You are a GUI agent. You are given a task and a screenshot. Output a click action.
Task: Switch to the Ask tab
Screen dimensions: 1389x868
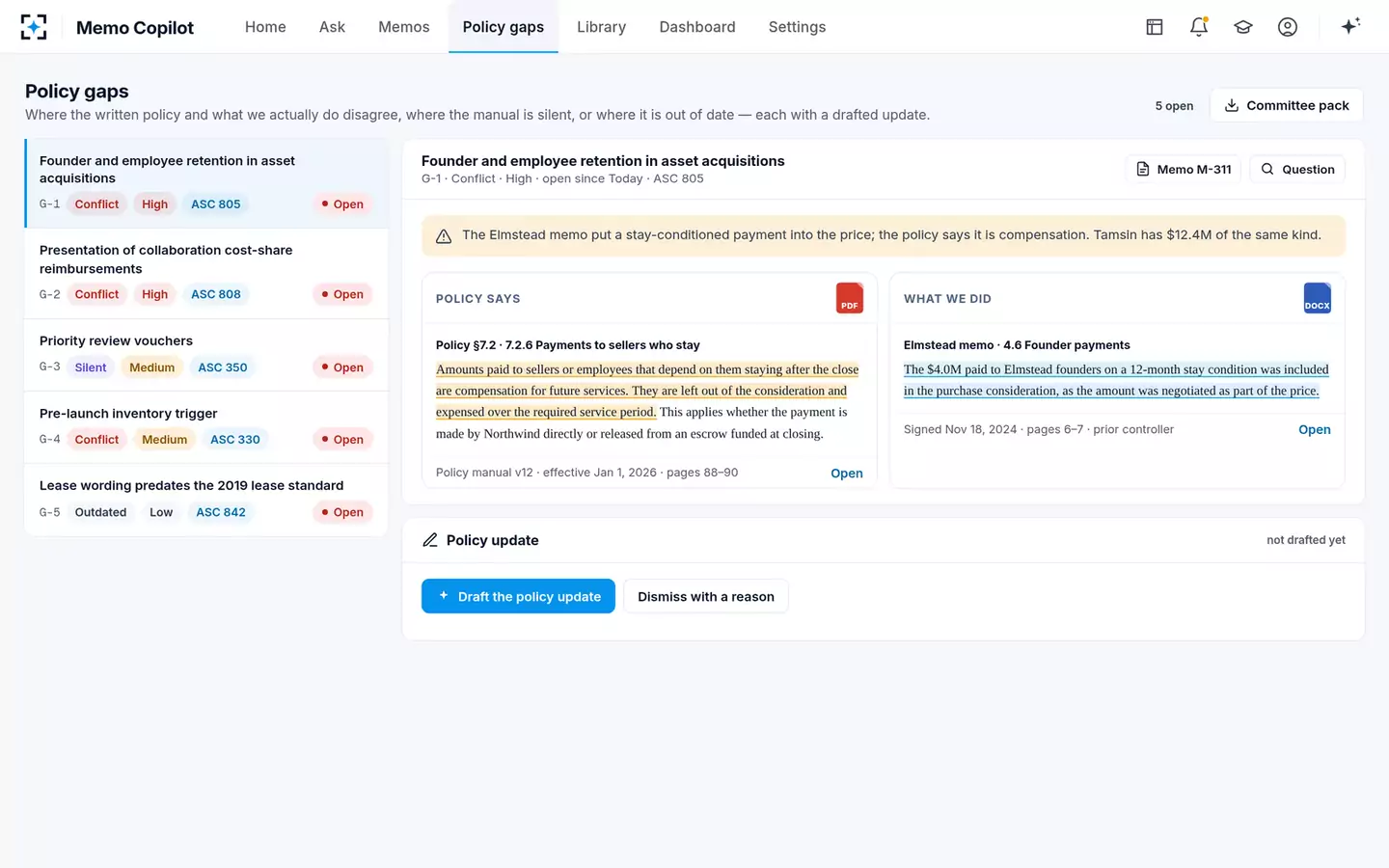click(x=332, y=27)
